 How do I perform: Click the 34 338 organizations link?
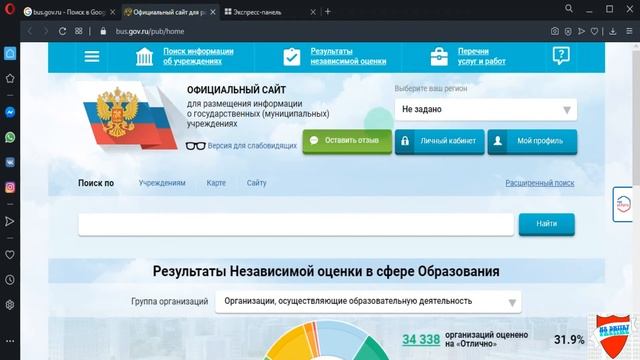pyautogui.click(x=421, y=339)
